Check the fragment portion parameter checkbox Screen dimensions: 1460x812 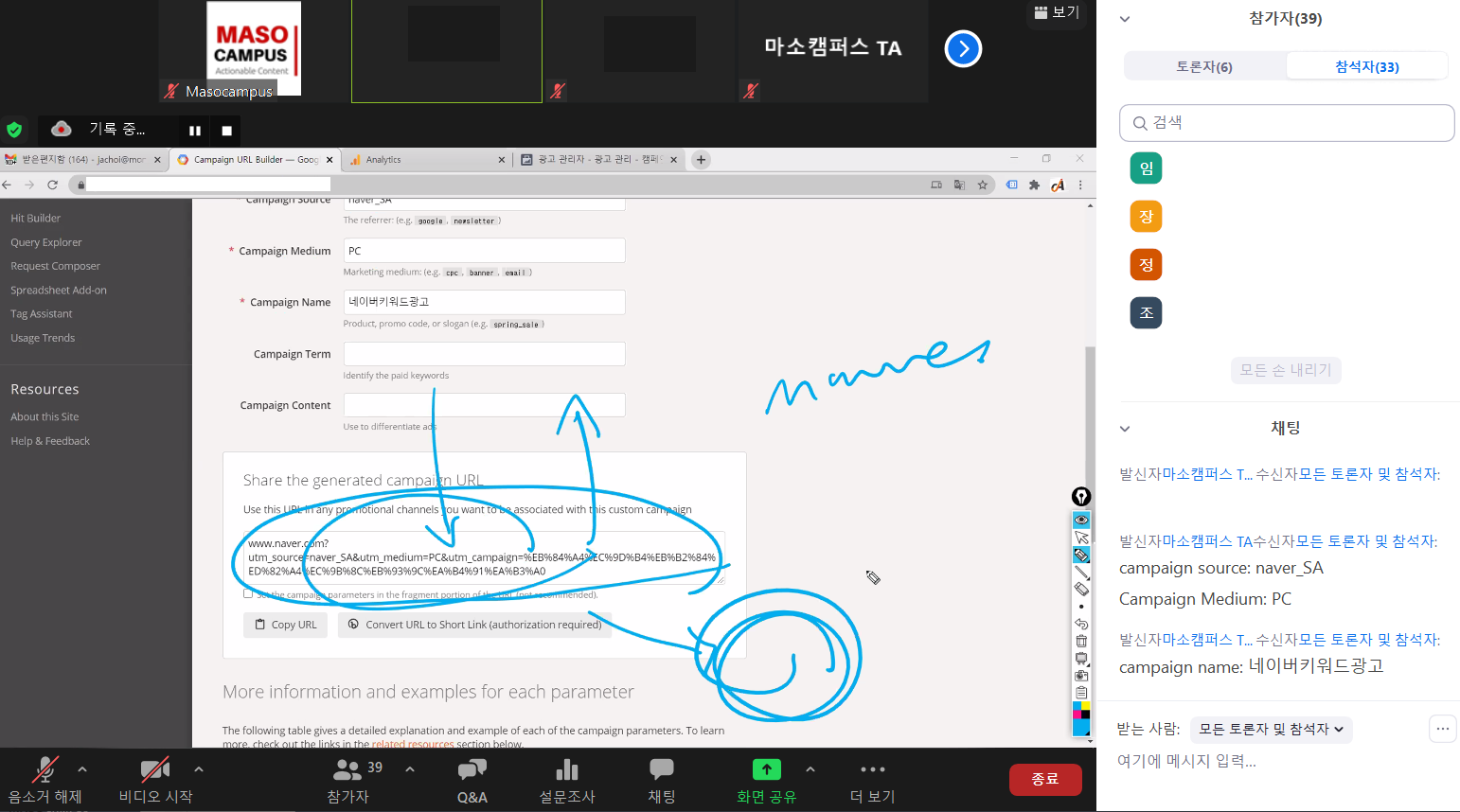[x=248, y=594]
